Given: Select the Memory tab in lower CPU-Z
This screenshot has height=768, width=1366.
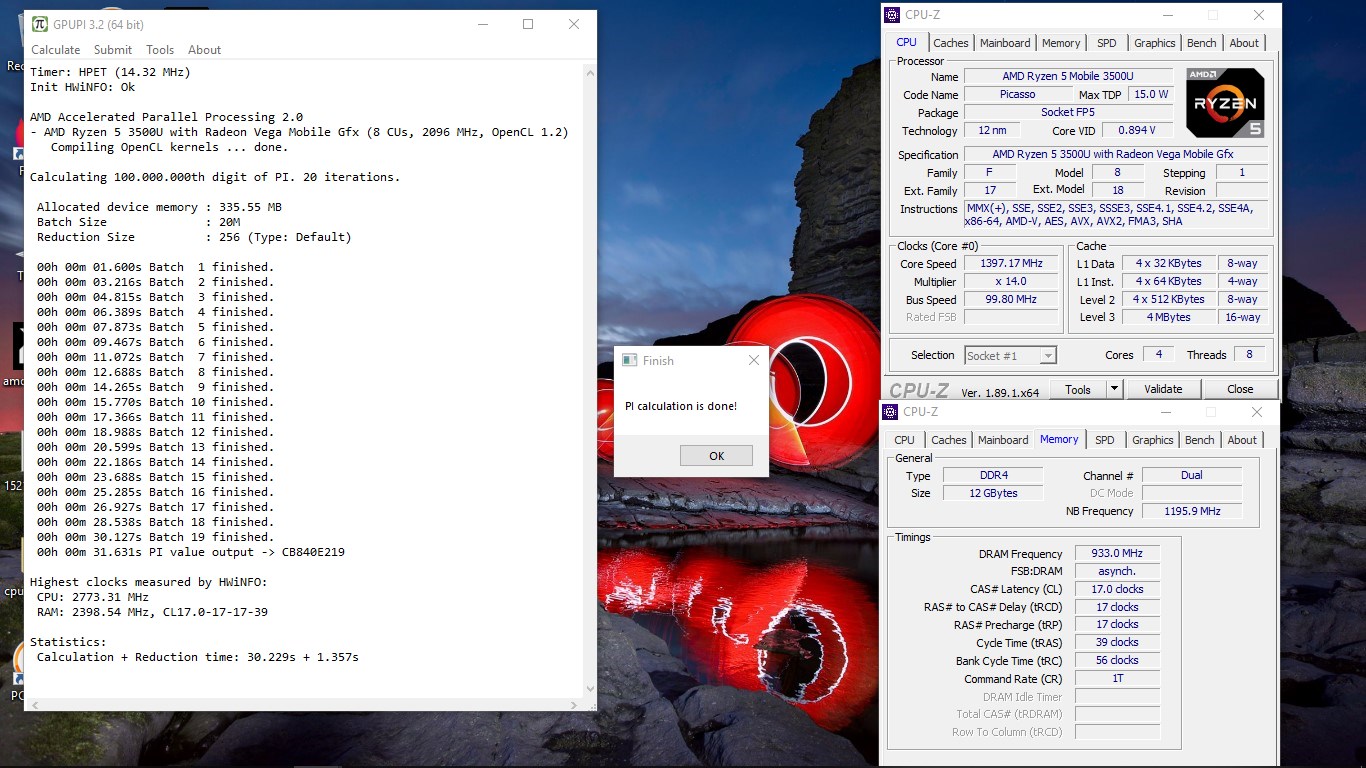Looking at the screenshot, I should tap(1059, 439).
